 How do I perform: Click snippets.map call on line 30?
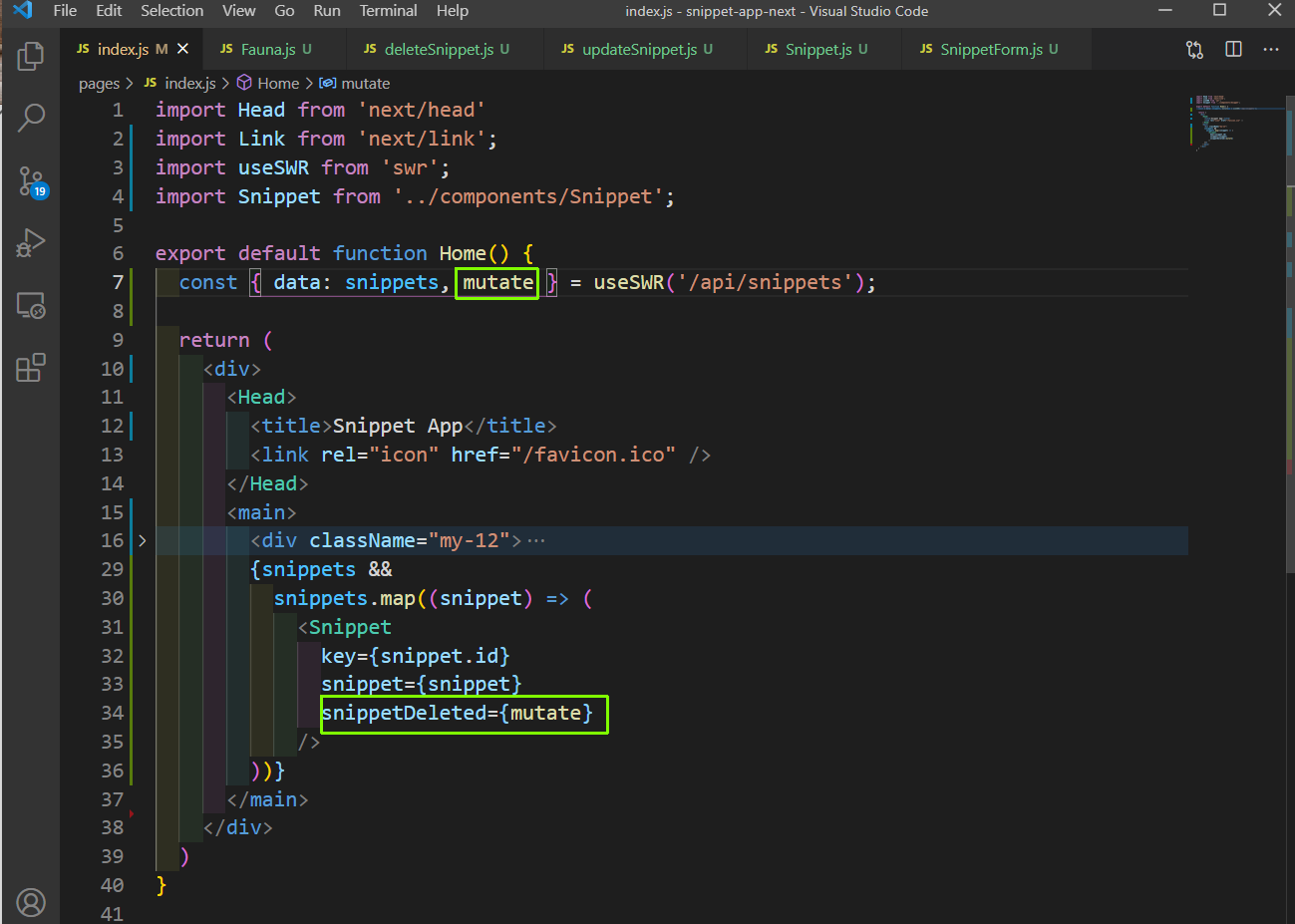pos(344,598)
